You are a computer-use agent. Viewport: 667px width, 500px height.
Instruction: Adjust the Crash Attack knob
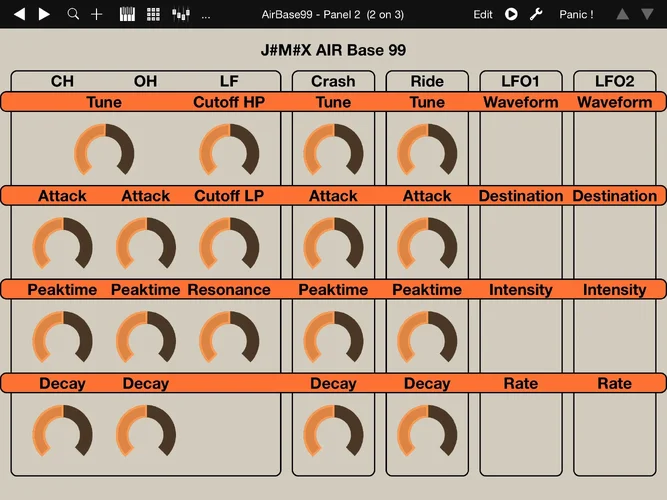(x=334, y=243)
